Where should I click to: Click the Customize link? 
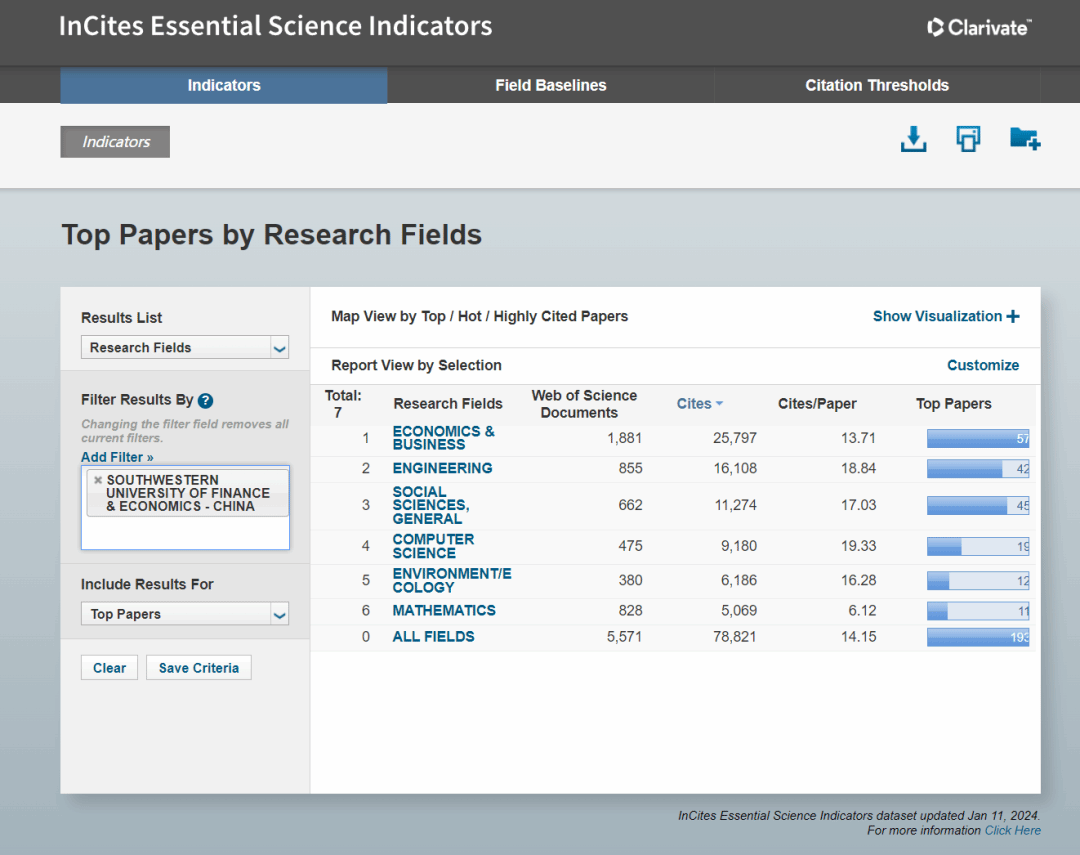pos(982,366)
